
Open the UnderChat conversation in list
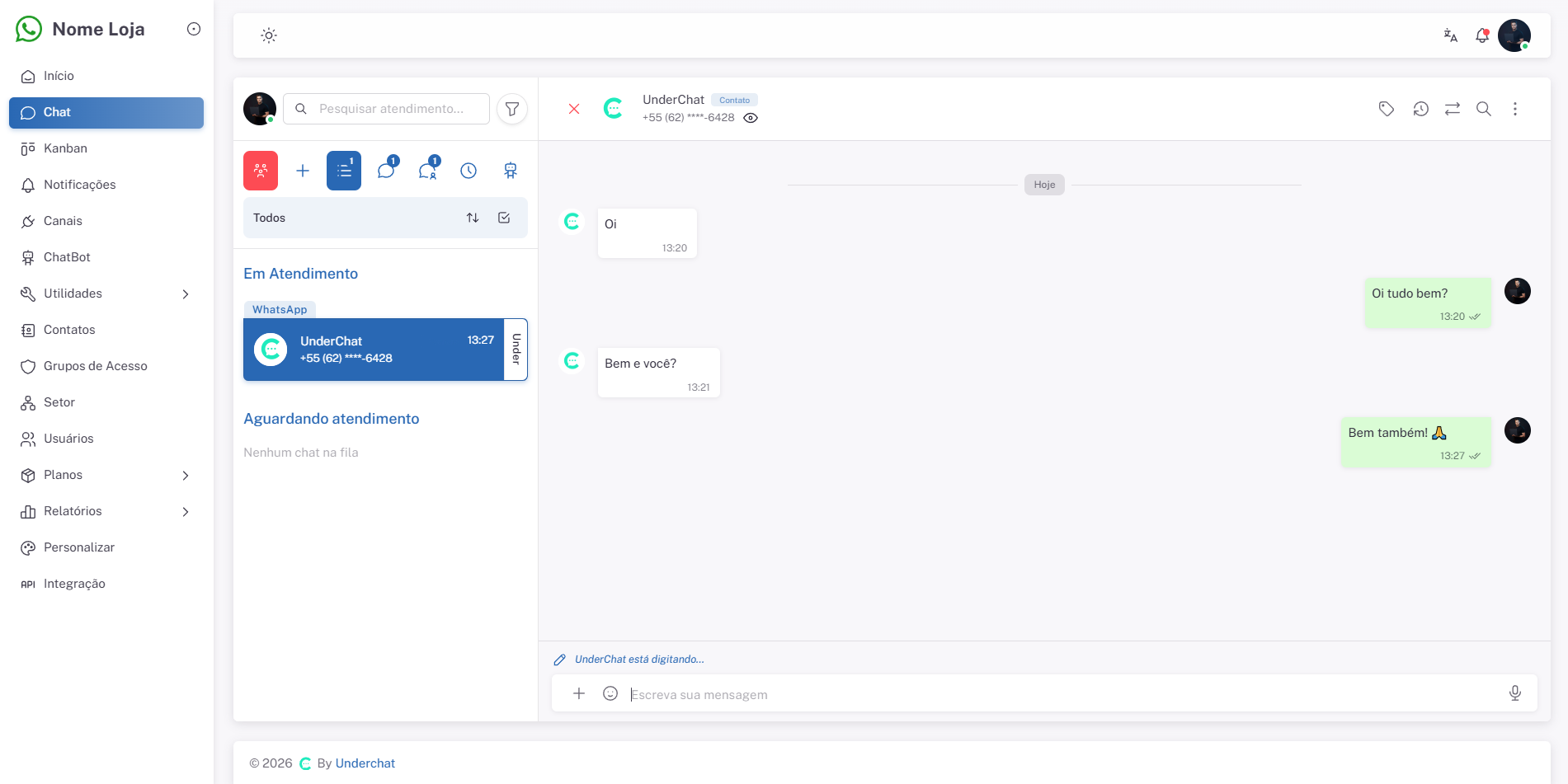pos(374,350)
